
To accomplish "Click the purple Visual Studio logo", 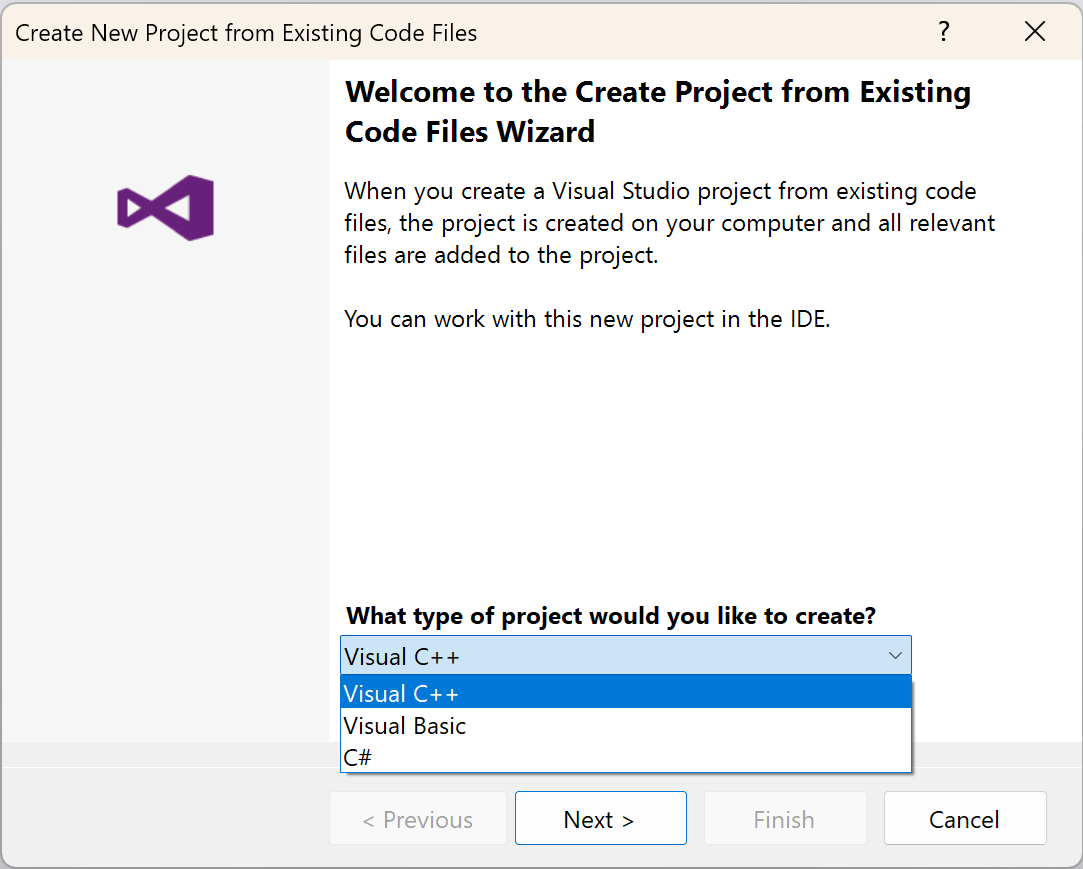I will [165, 207].
